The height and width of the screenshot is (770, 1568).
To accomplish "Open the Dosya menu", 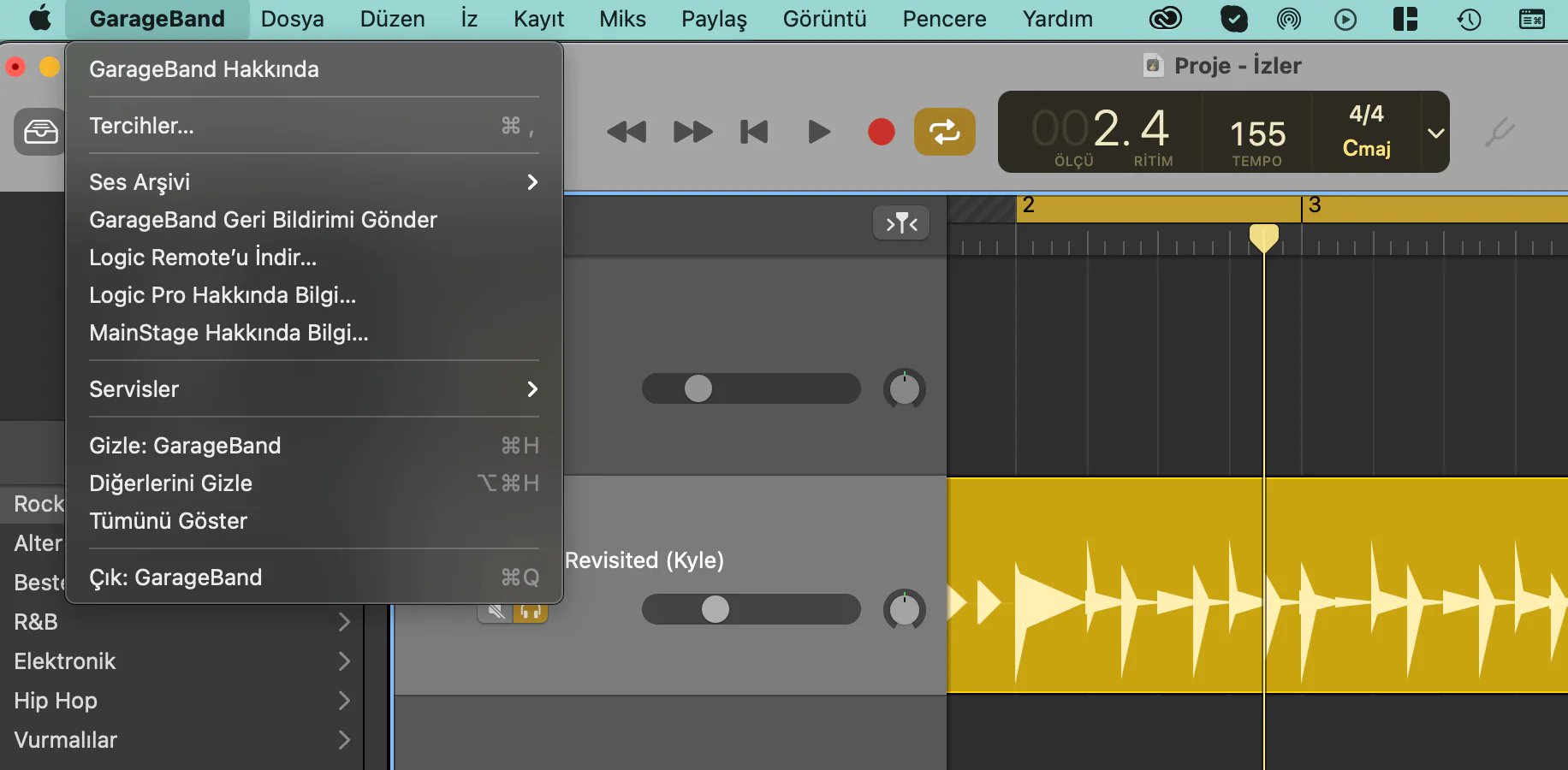I will pyautogui.click(x=292, y=19).
